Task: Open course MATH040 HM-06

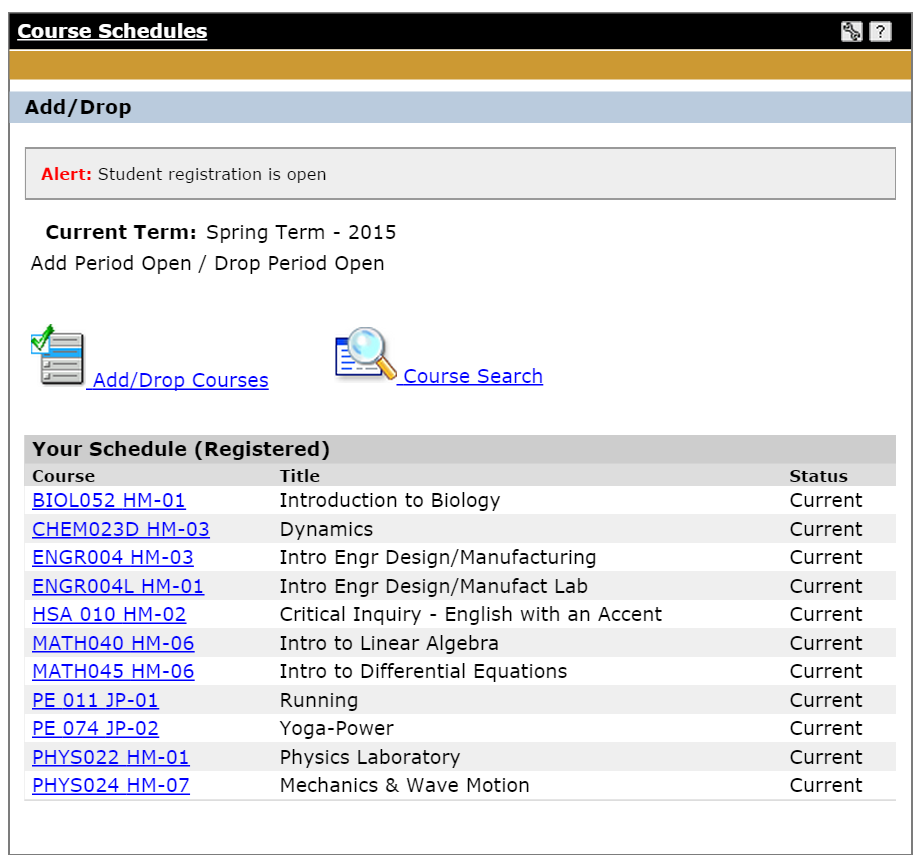Action: 113,643
